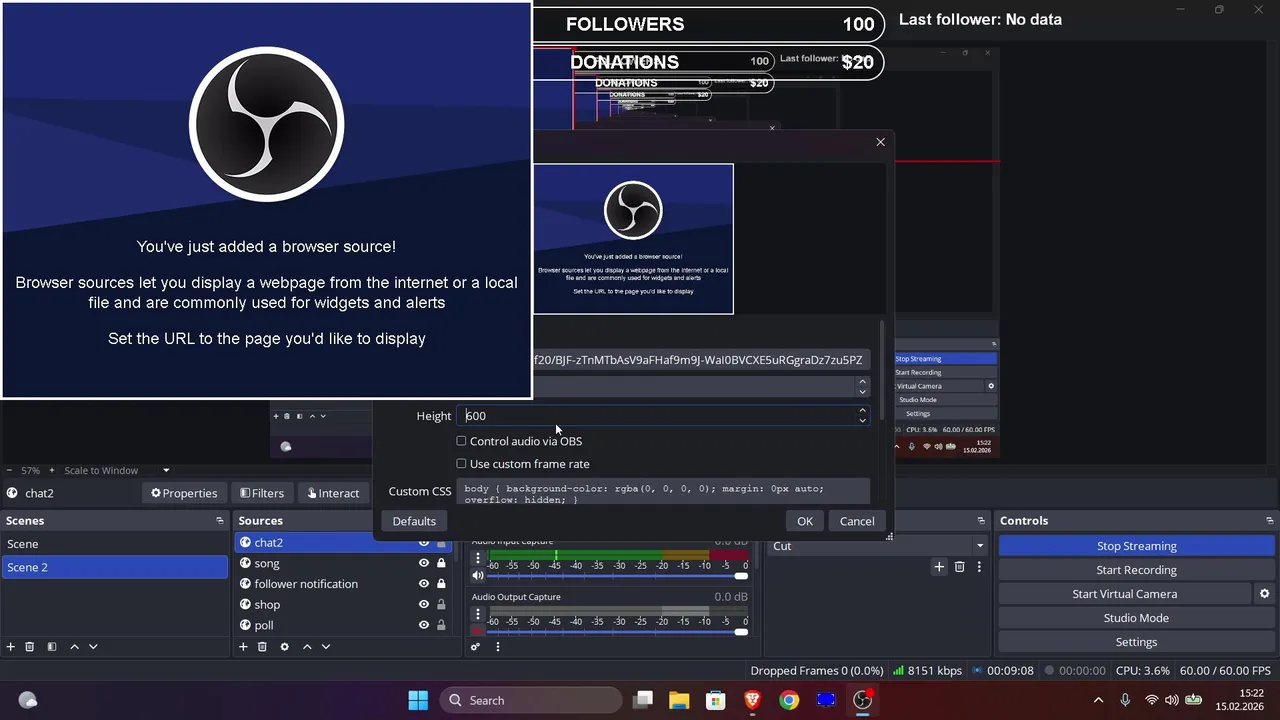Image resolution: width=1280 pixels, height=720 pixels.
Task: Zoom out preview with minus icon
Action: click(10, 470)
